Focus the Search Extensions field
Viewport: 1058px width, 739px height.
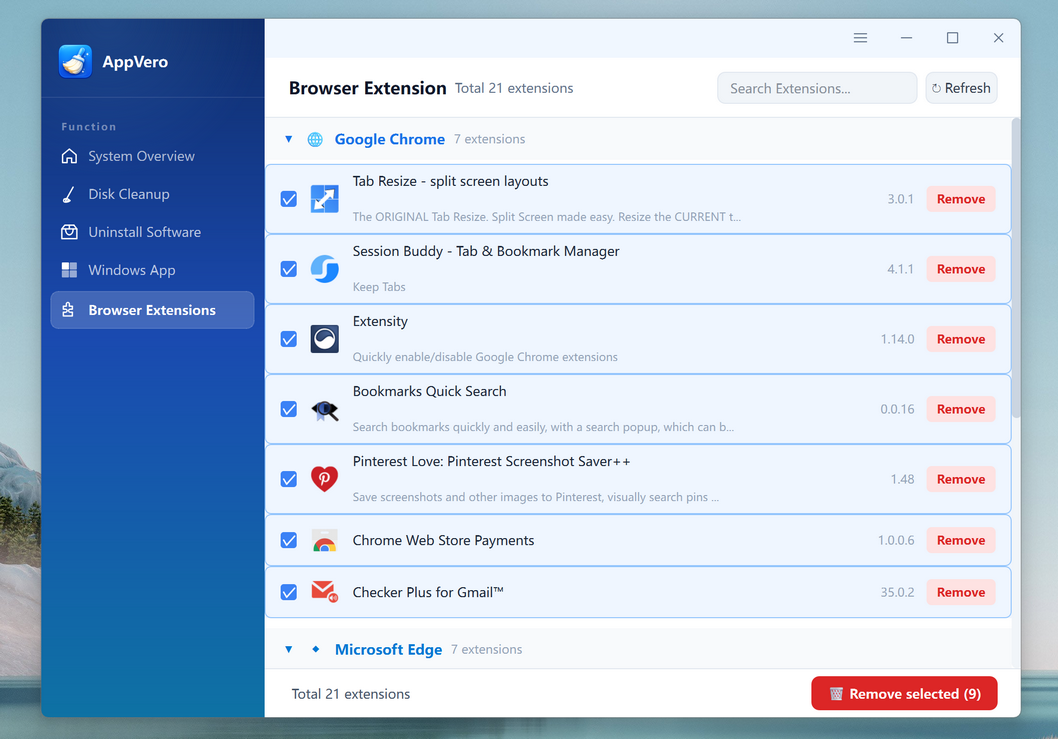pyautogui.click(x=816, y=88)
